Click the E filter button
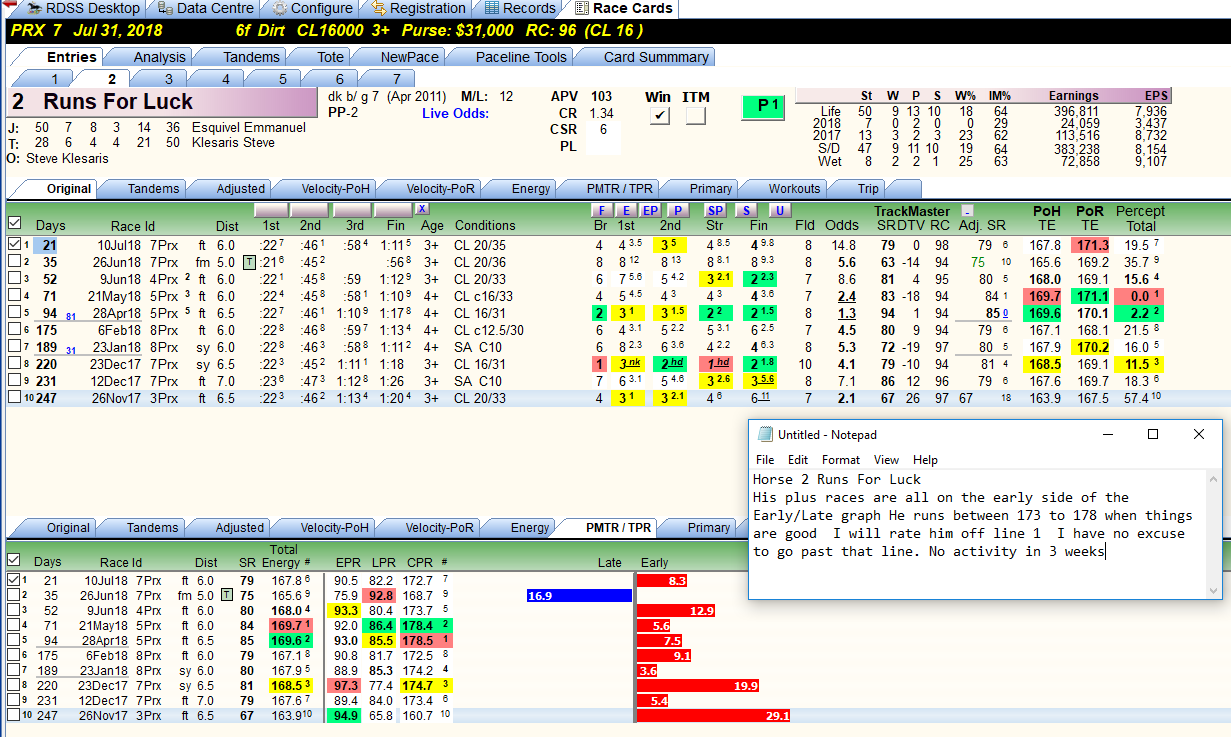The image size is (1231, 737). pyautogui.click(x=626, y=210)
